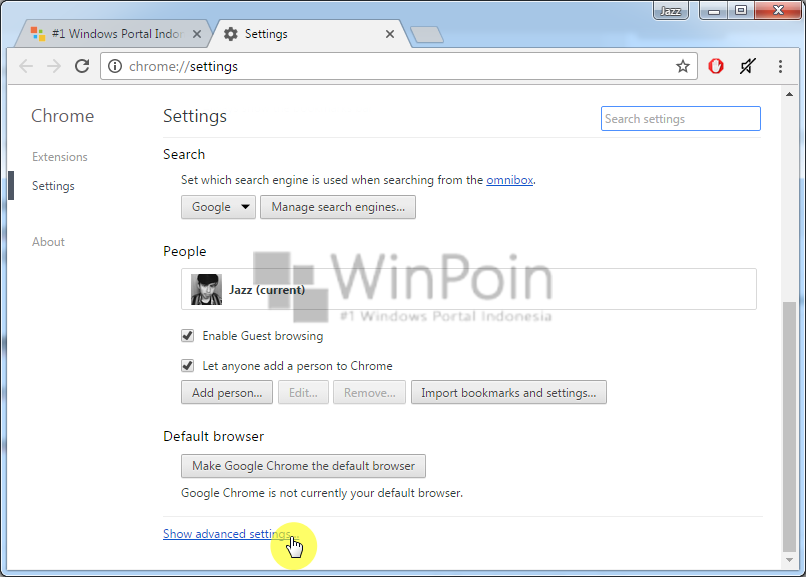Click the Edit person button
The height and width of the screenshot is (577, 806).
click(303, 393)
